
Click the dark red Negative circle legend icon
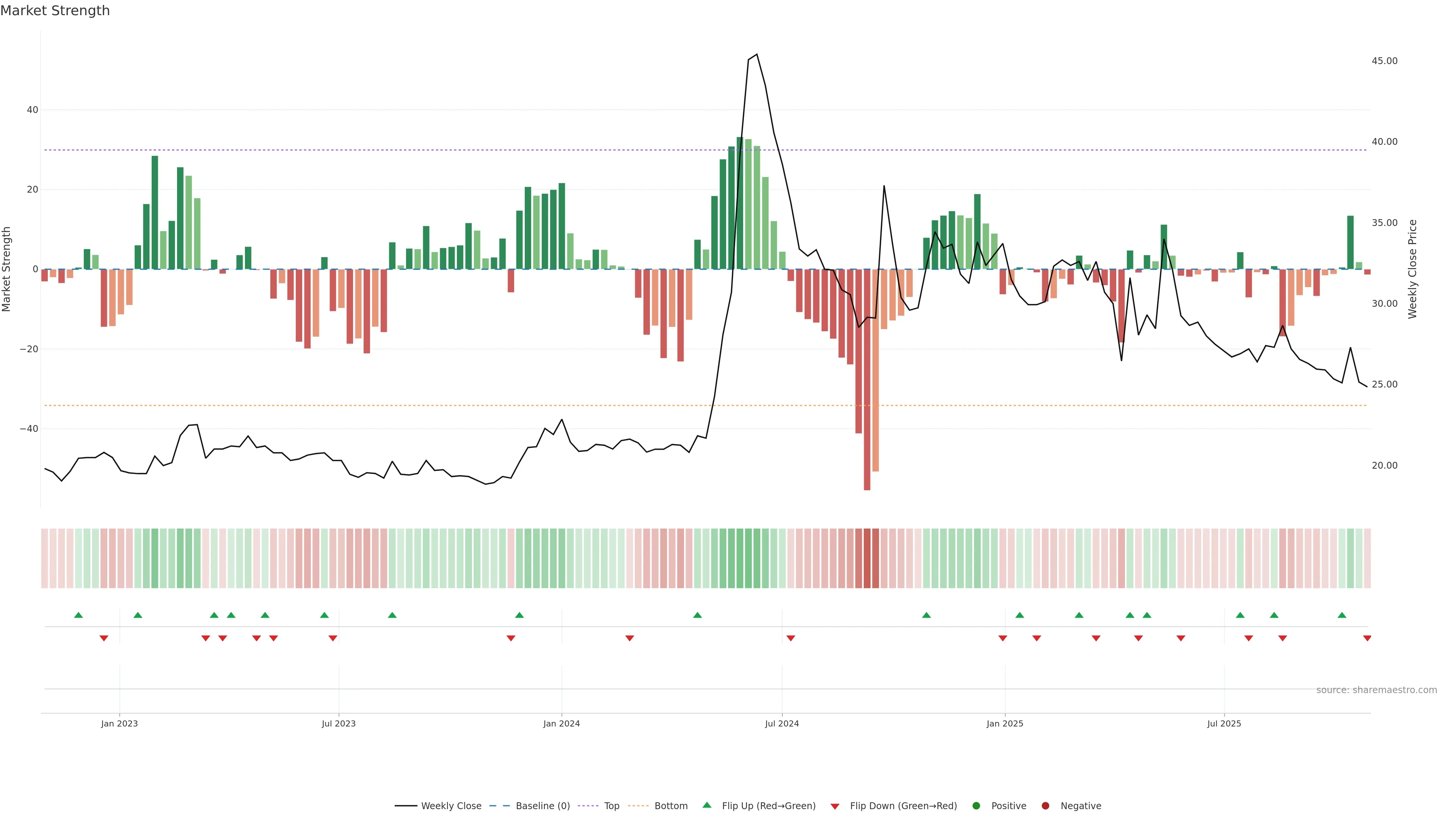pos(1045,805)
